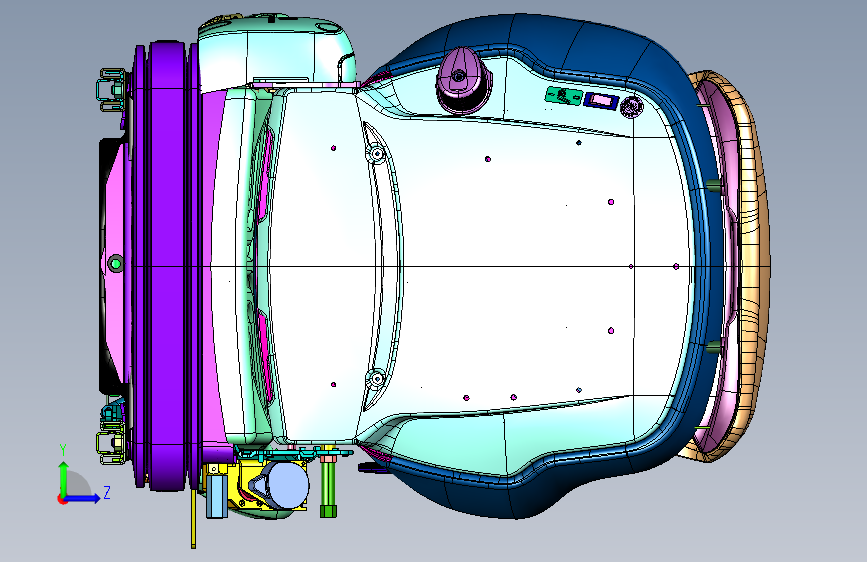This screenshot has height=562, width=867.
Task: Select the thin yellow rod at the bottom
Action: pos(194,519)
